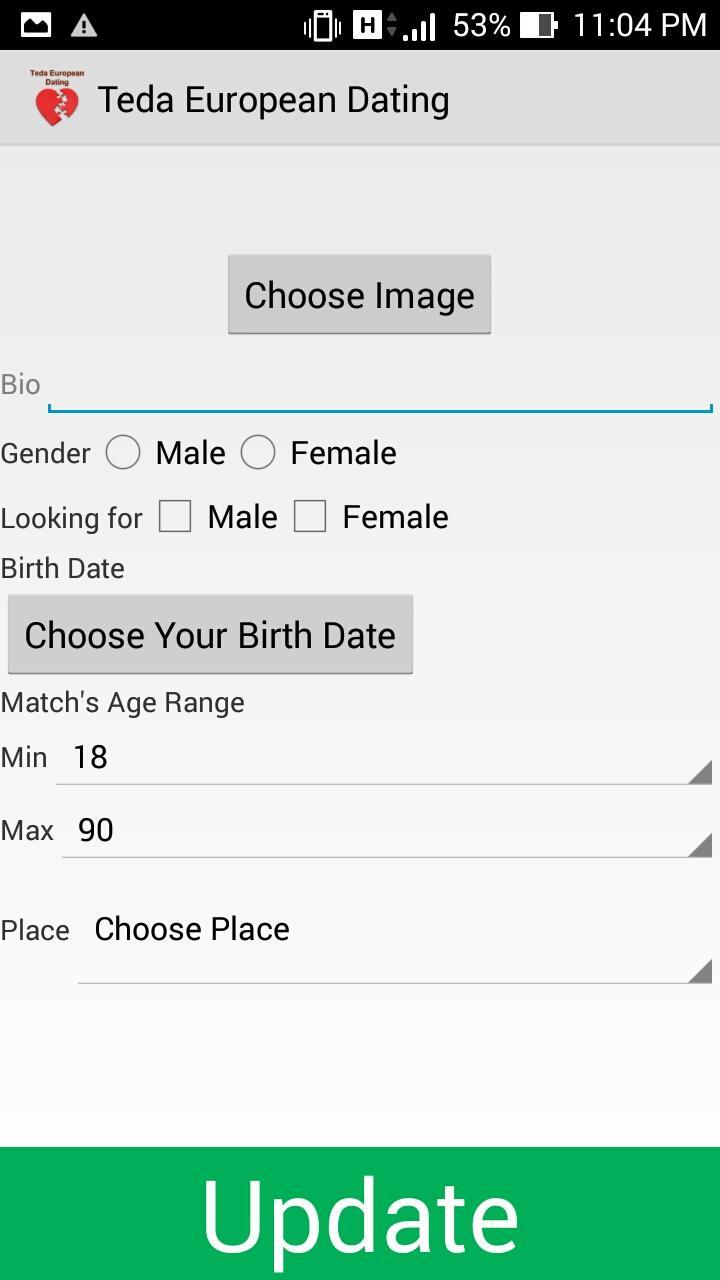Select the Male gender radio button
Screen dimensions: 720x1280
click(x=123, y=452)
